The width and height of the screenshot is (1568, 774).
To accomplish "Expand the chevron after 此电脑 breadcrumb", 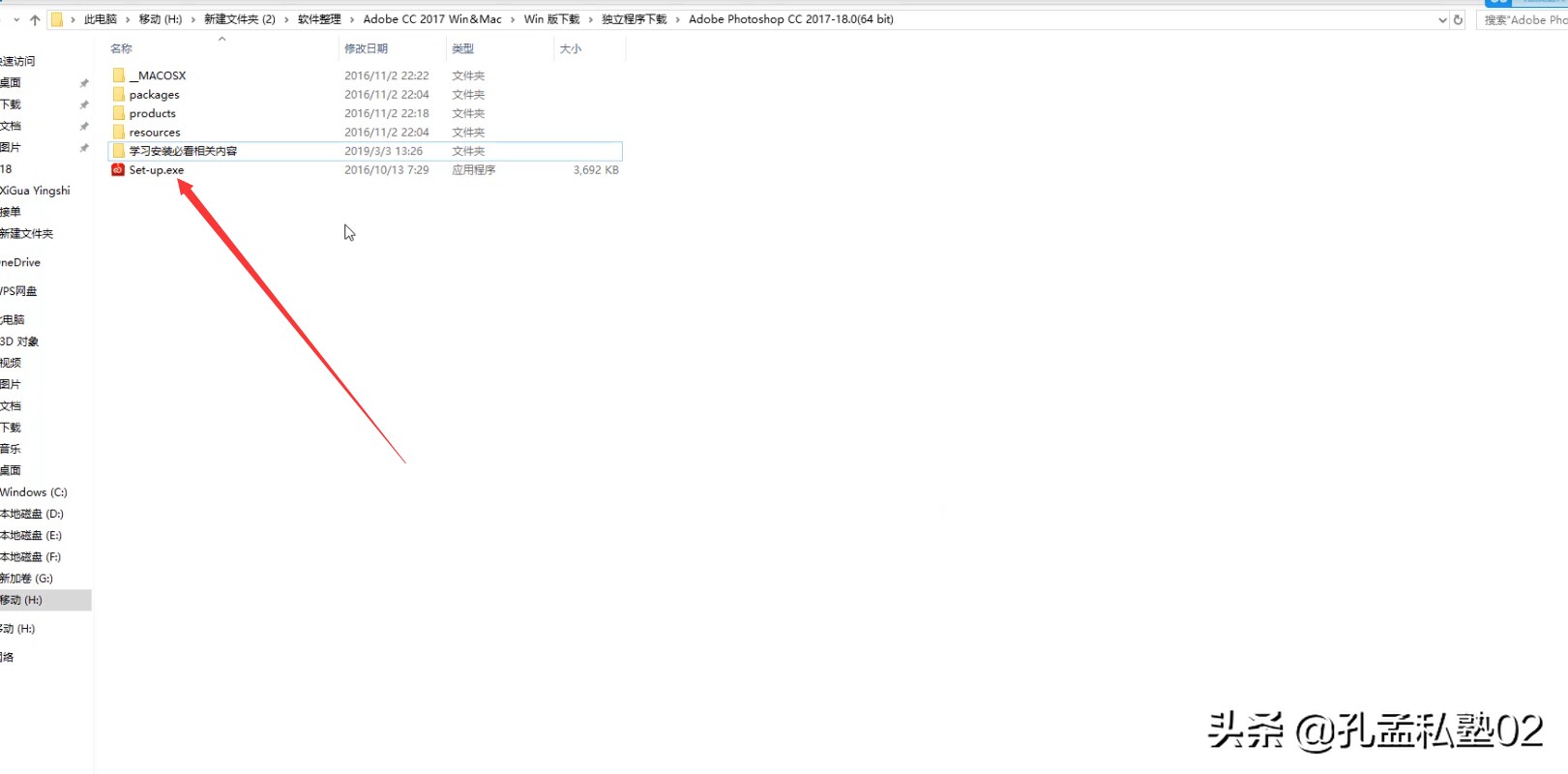I will click(128, 19).
